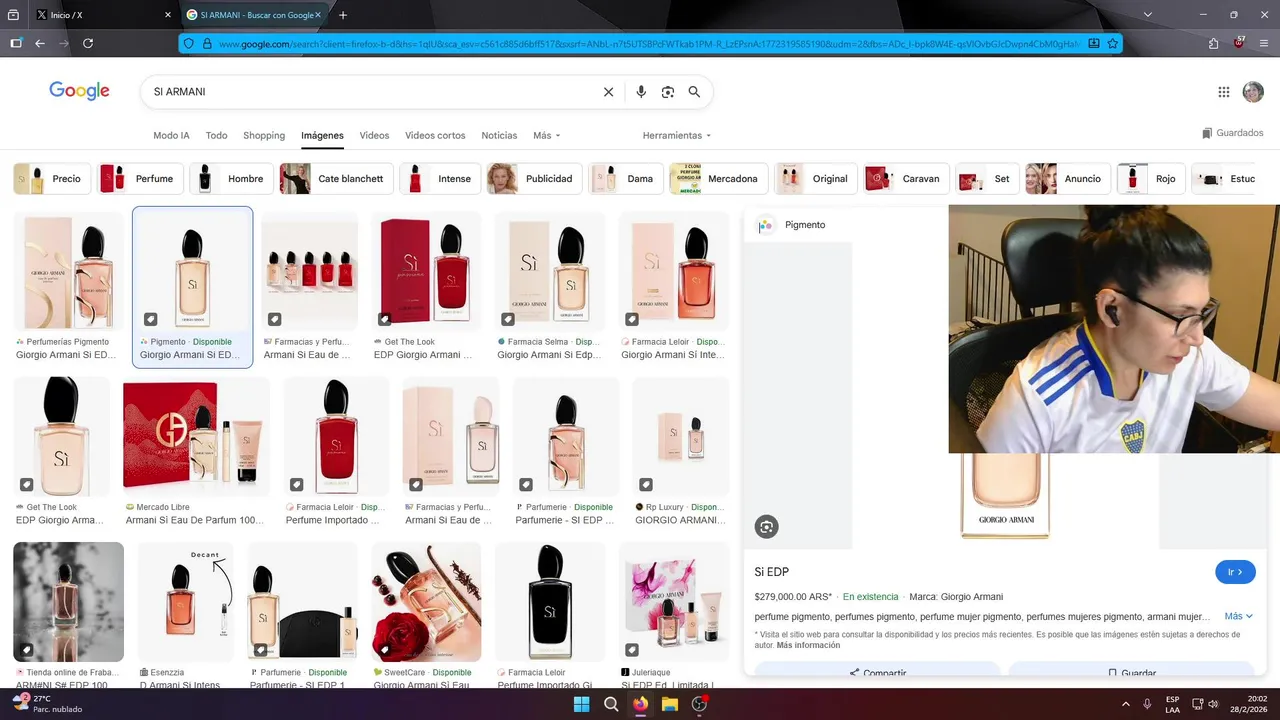Start voice search with microphone icon

(x=641, y=92)
